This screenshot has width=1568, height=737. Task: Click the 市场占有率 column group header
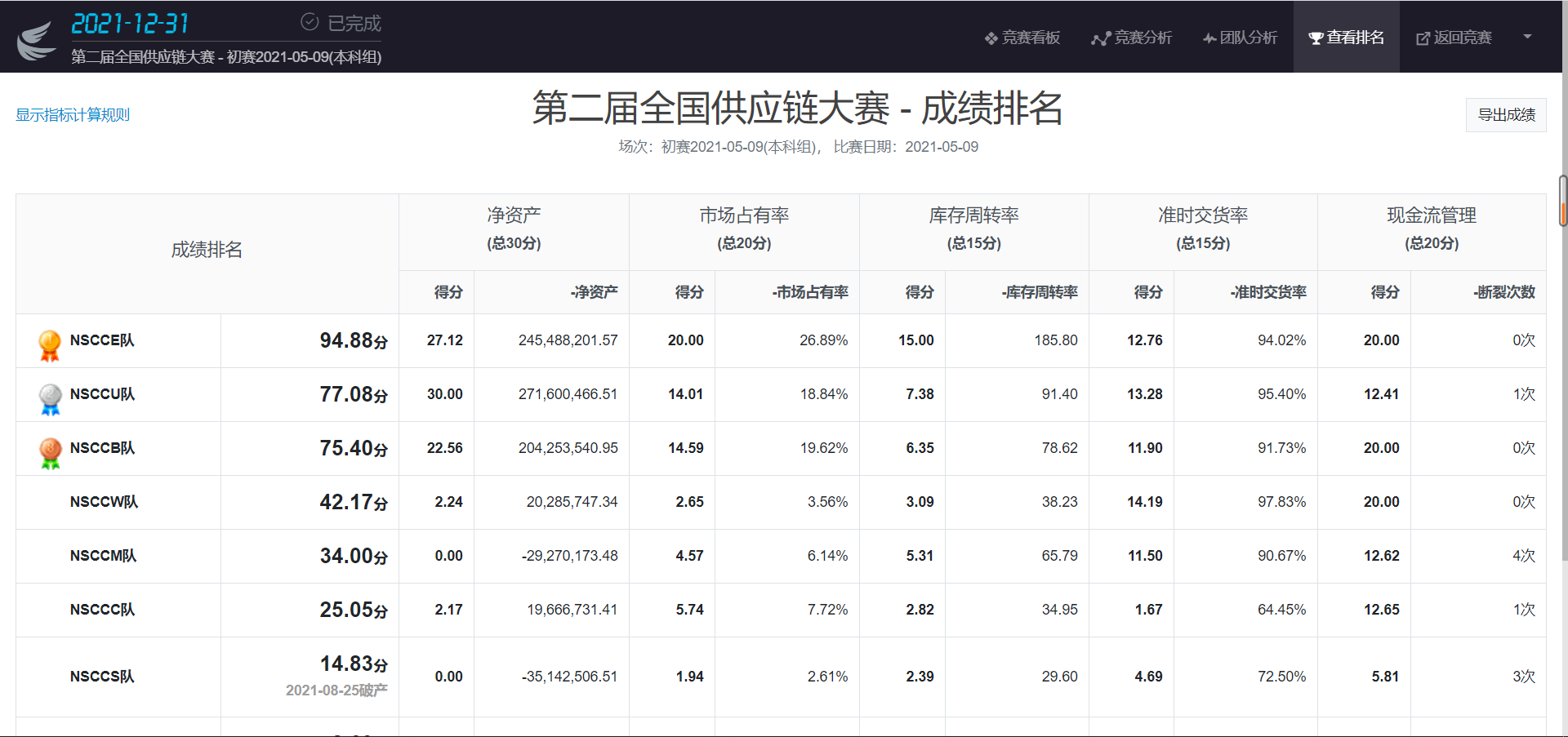[x=744, y=215]
